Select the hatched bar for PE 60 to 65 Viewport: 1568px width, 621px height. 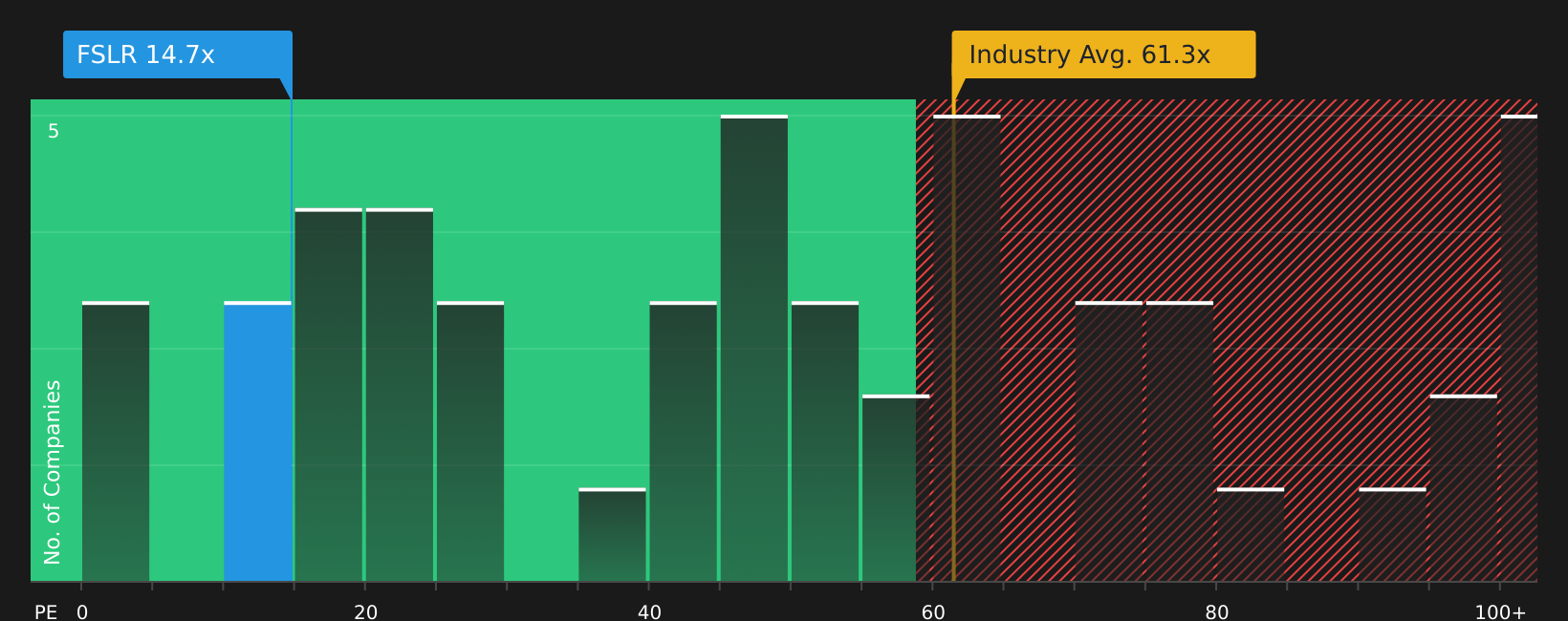click(x=967, y=348)
